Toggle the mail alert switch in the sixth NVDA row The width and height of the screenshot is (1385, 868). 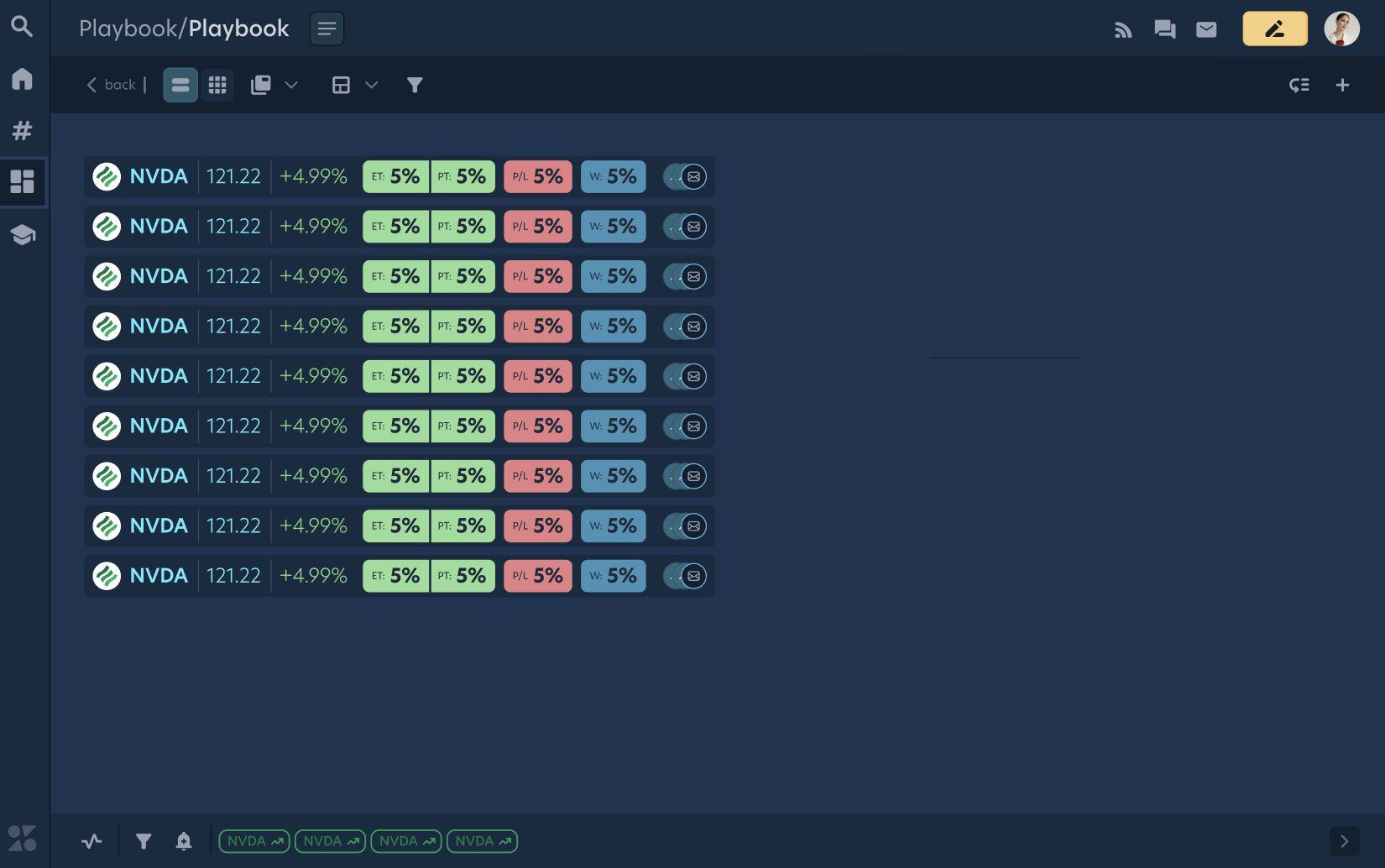pyautogui.click(x=685, y=426)
